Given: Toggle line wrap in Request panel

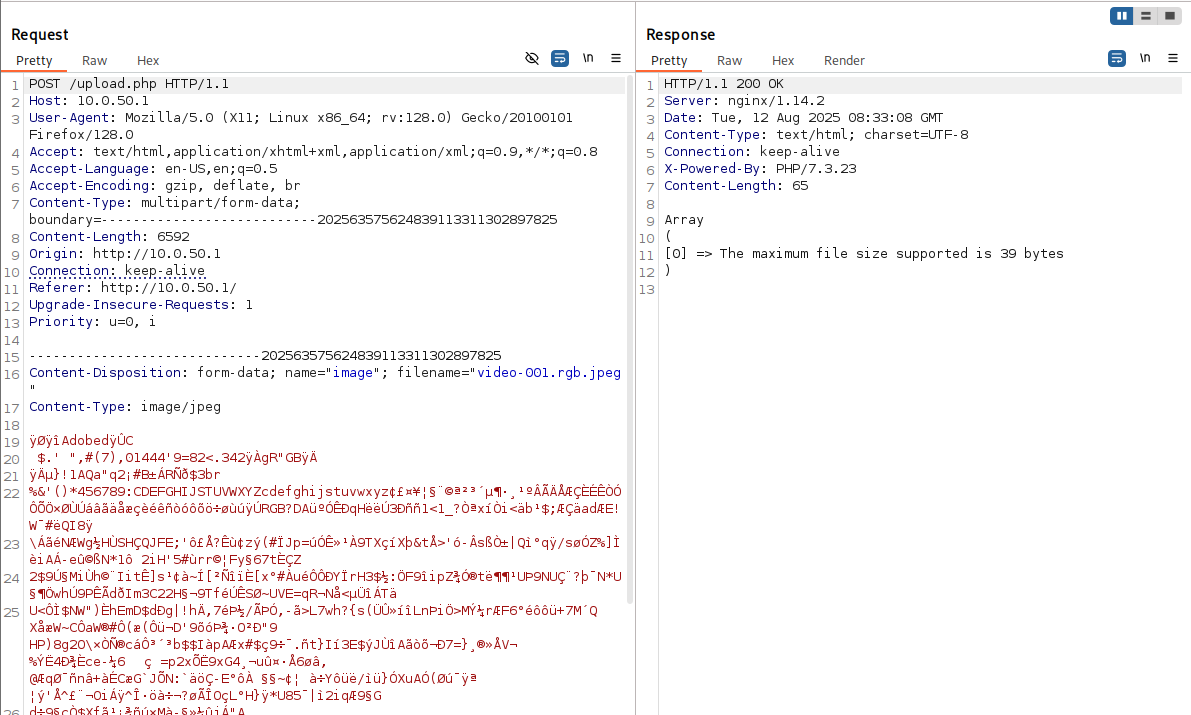Looking at the screenshot, I should [560, 59].
